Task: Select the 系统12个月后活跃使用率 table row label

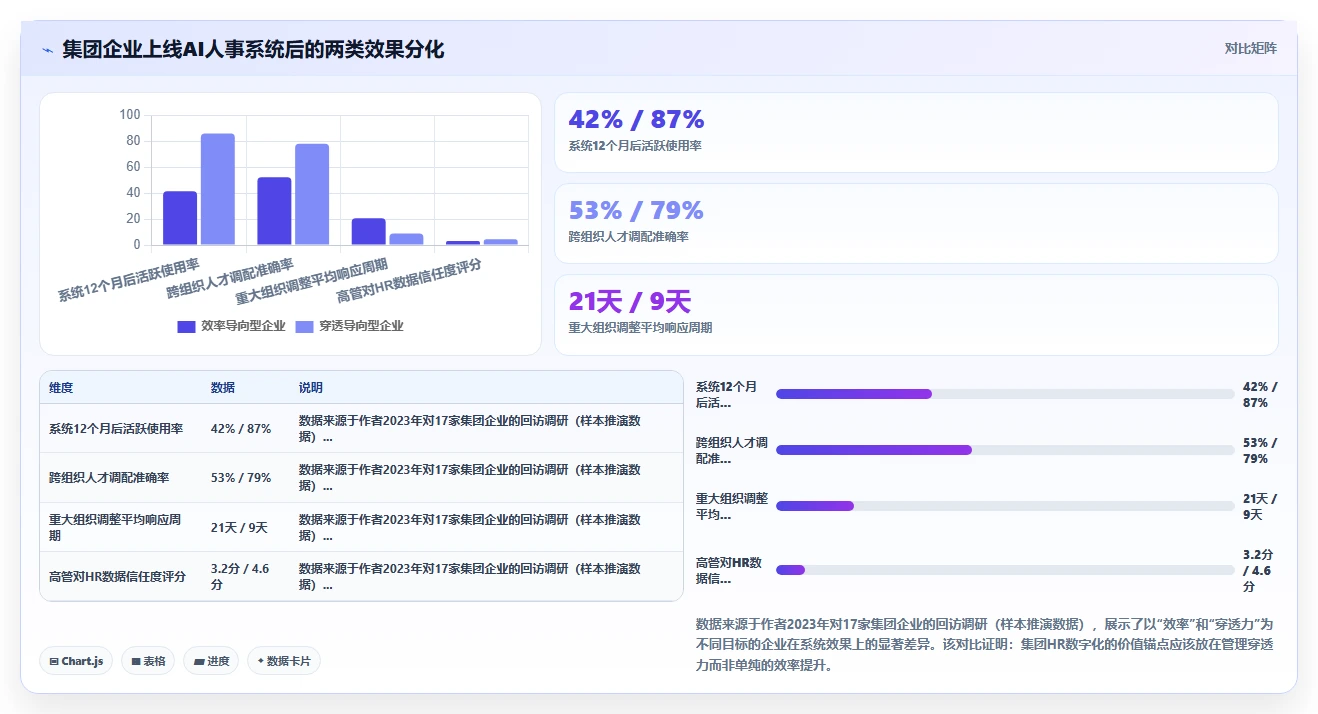Action: coord(116,429)
